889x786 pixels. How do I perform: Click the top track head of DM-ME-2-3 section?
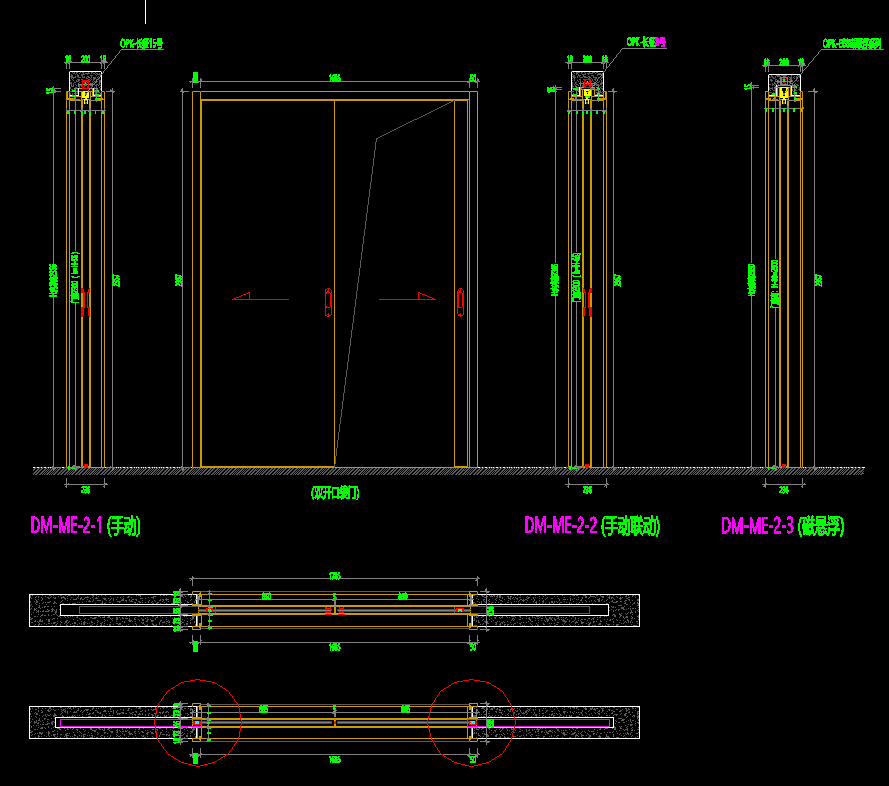tap(784, 89)
